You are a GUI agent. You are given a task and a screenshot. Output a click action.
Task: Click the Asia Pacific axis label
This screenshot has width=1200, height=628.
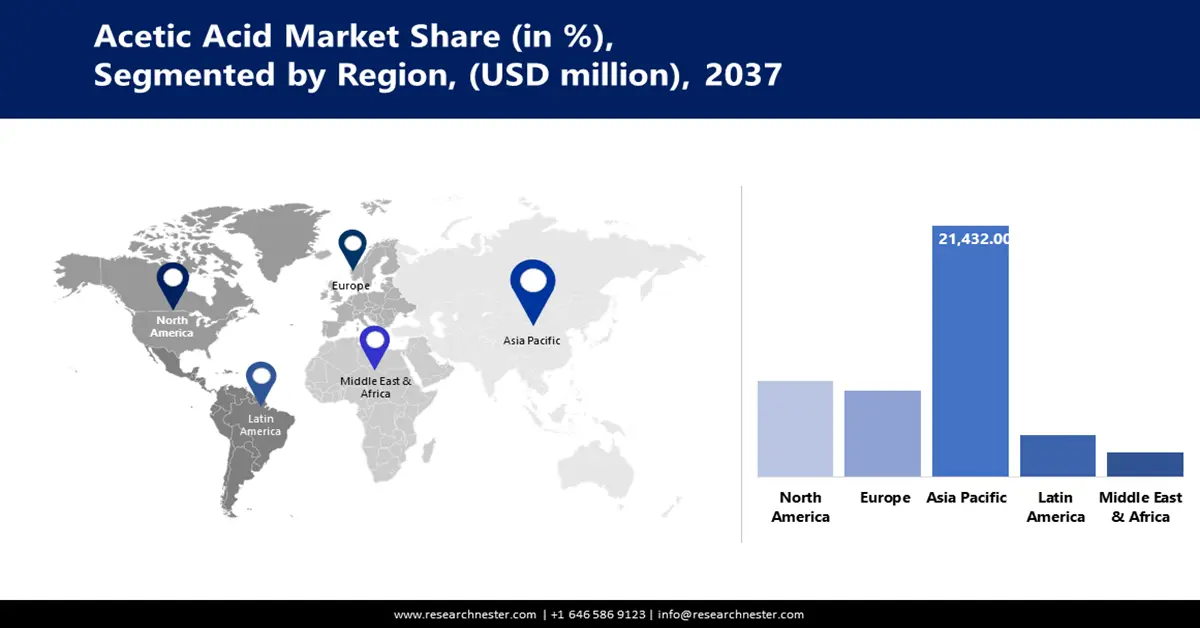966,498
